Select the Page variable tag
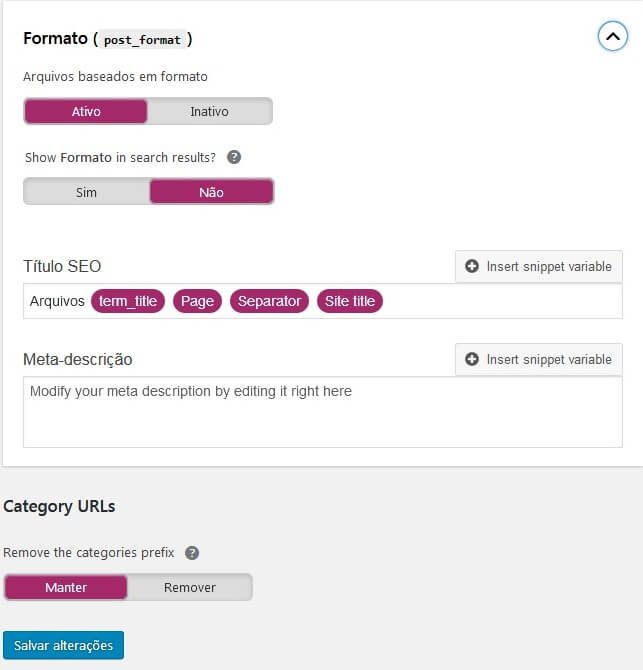 (x=197, y=301)
